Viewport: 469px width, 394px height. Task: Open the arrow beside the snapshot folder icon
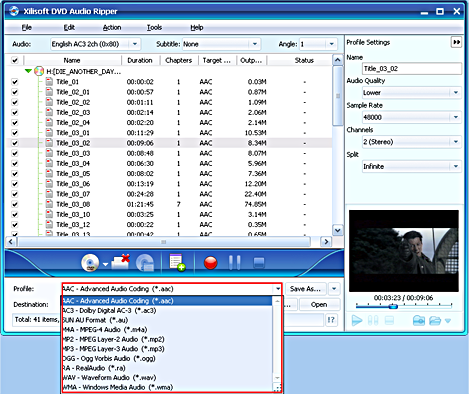[x=448, y=321]
